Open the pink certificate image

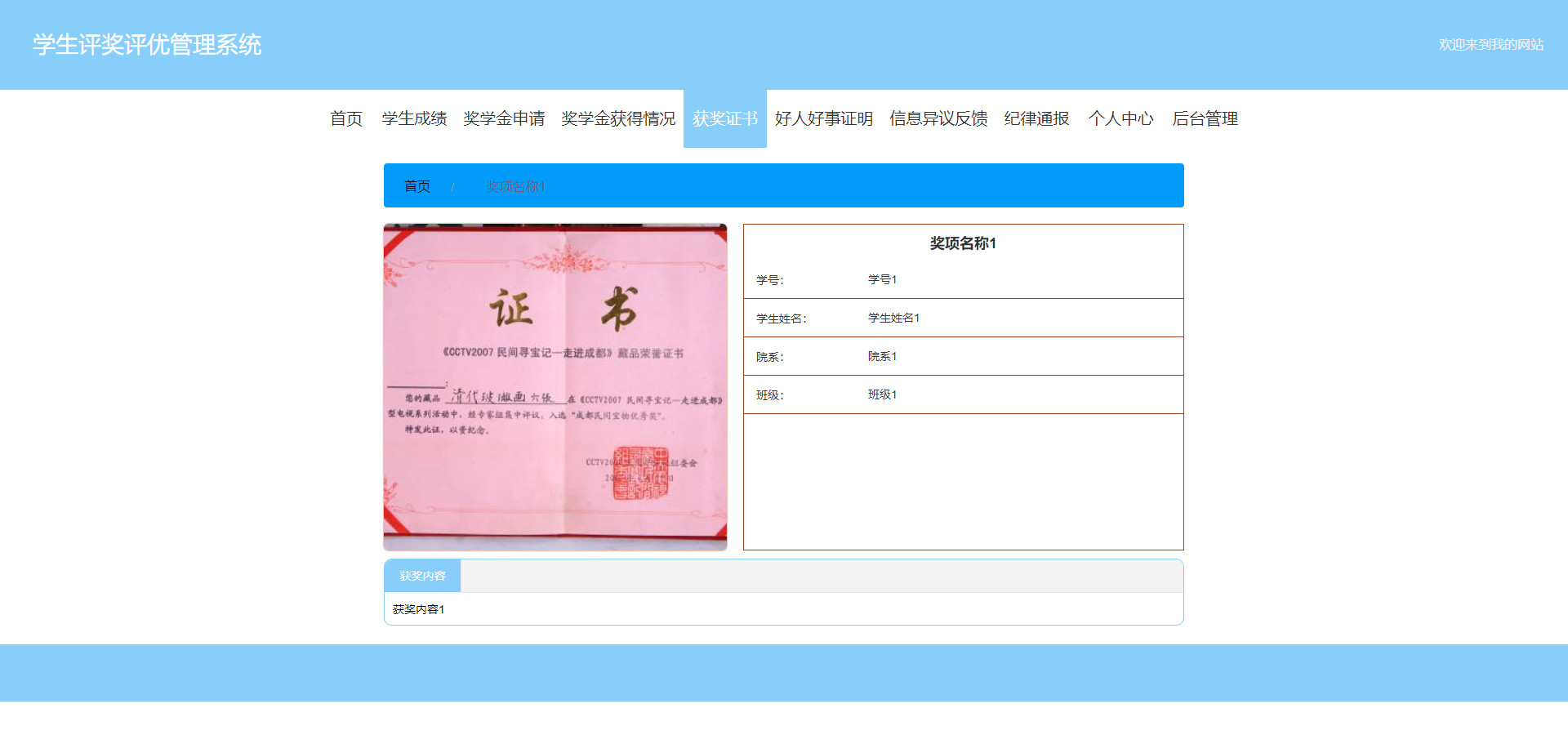(555, 387)
